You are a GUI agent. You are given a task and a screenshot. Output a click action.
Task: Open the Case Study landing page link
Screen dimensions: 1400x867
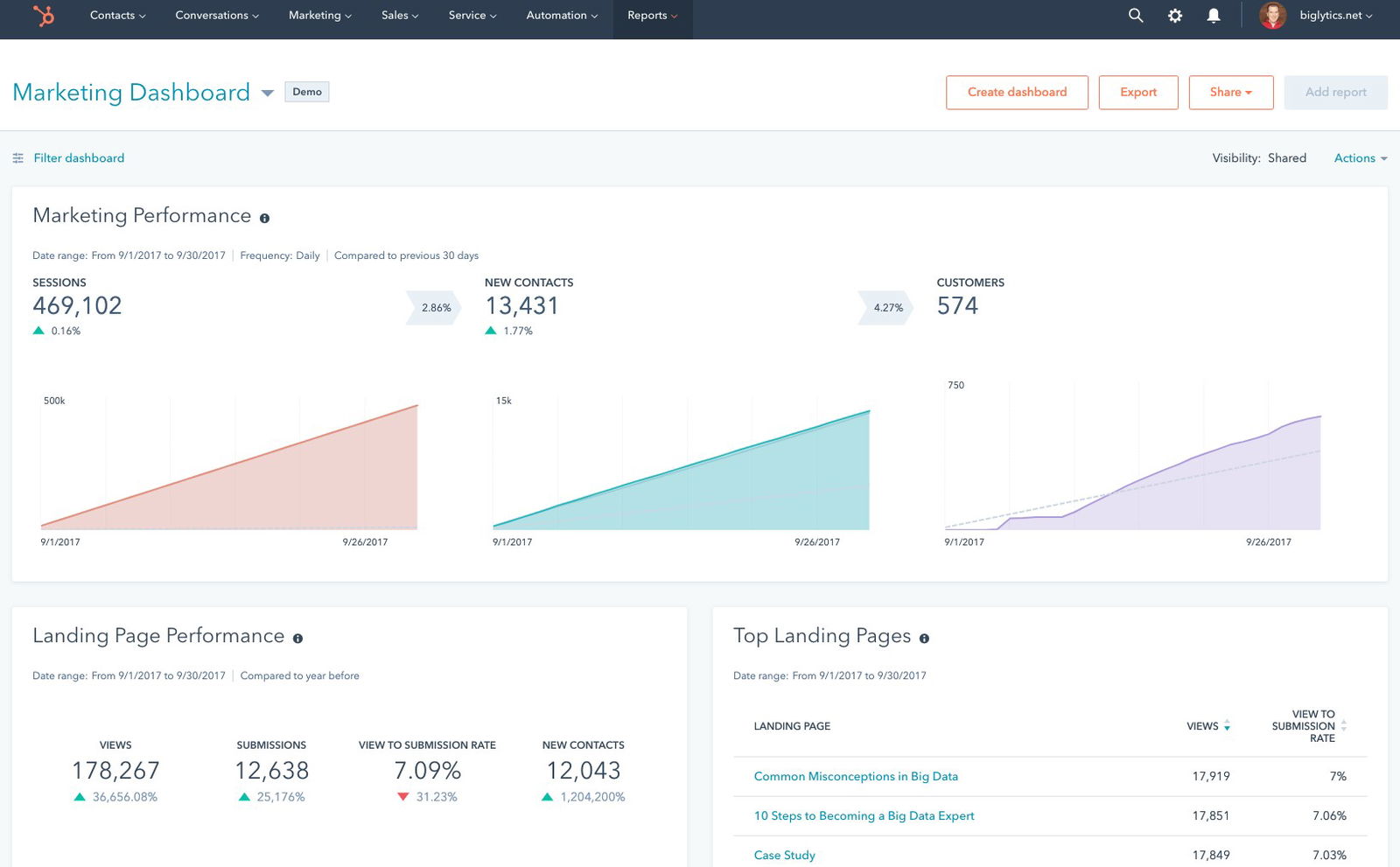(784, 855)
